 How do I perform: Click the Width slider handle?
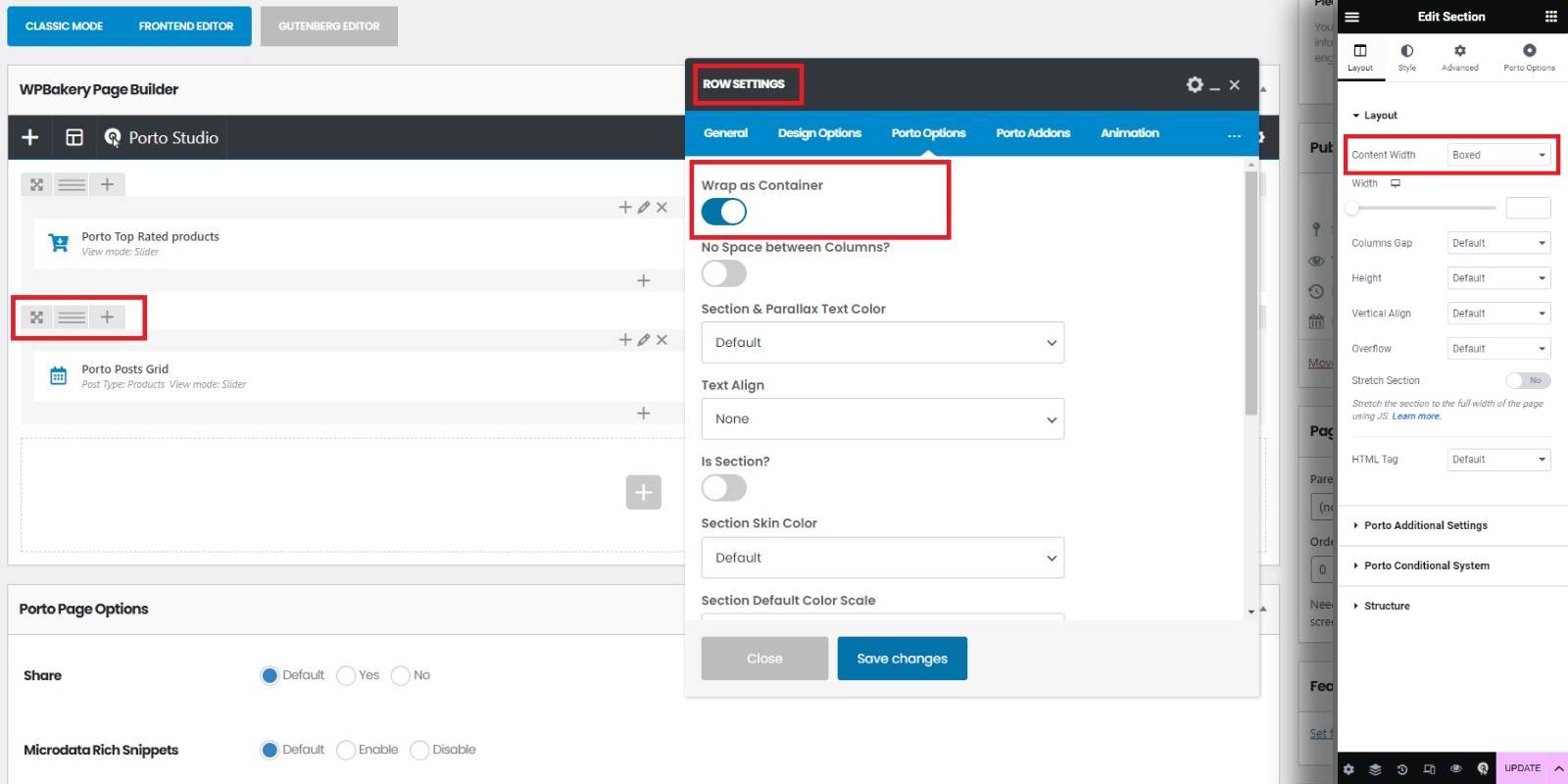(x=1352, y=208)
